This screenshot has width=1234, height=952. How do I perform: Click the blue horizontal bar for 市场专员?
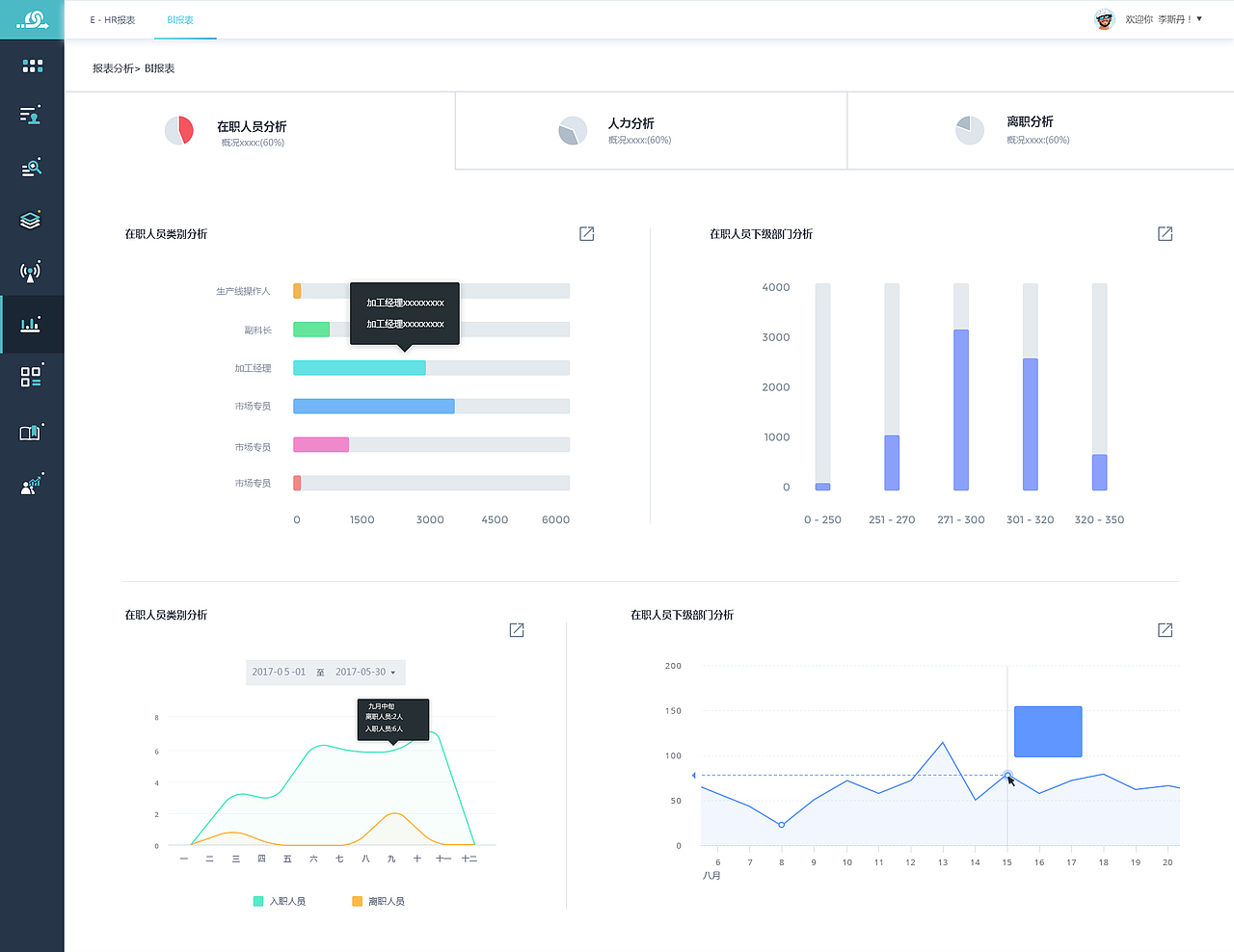(x=374, y=407)
